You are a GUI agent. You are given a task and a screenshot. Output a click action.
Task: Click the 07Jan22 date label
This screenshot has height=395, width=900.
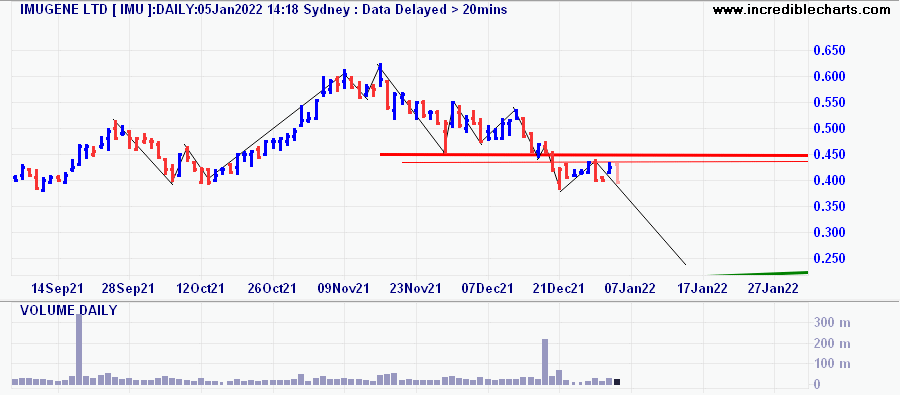pos(631,288)
